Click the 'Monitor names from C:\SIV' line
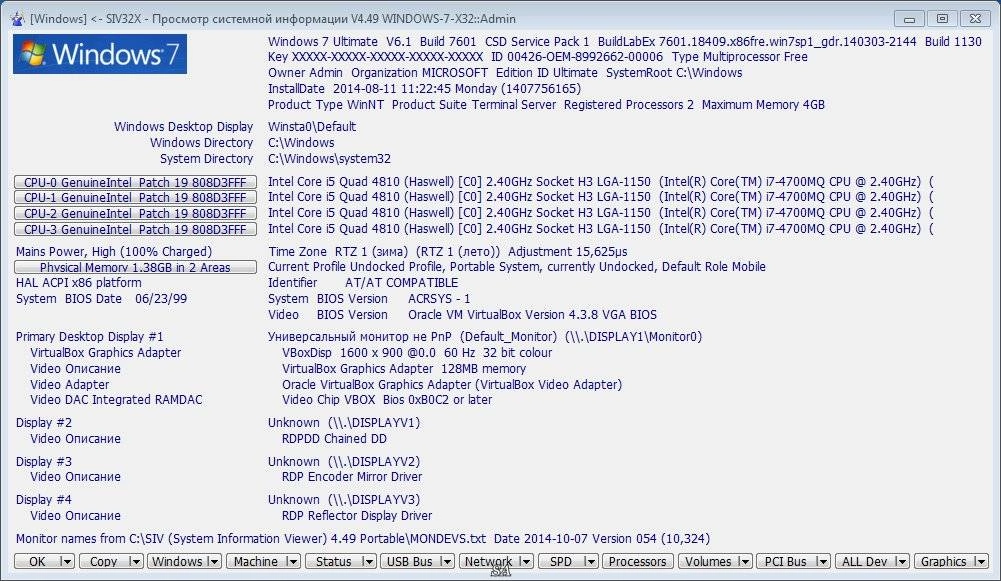The image size is (1001, 581). tap(363, 539)
